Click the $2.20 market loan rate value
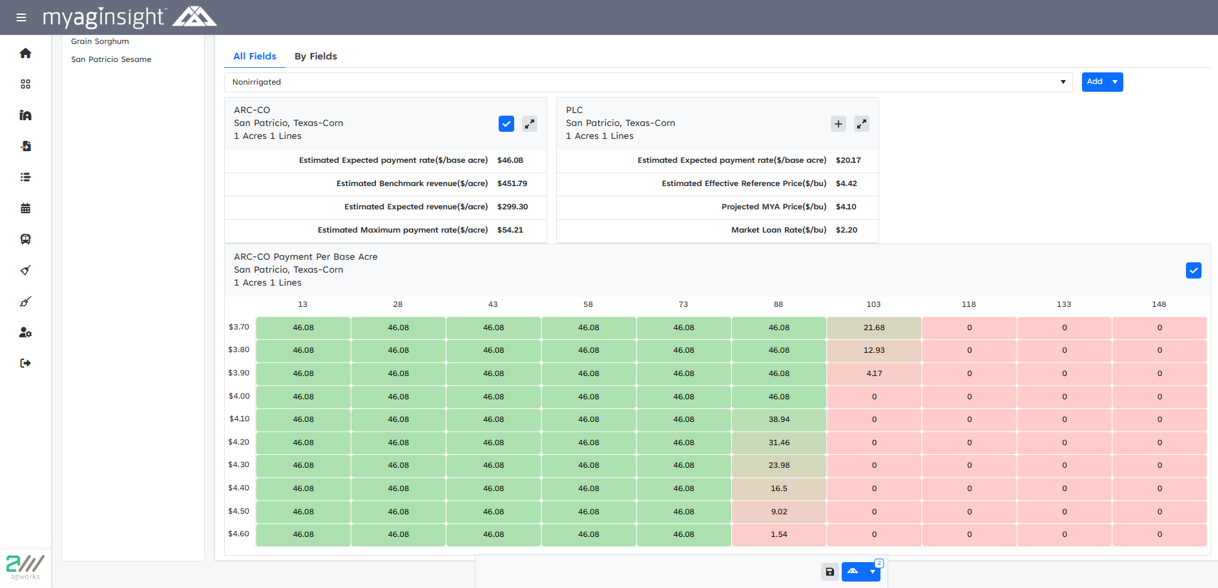This screenshot has width=1218, height=588. click(846, 230)
